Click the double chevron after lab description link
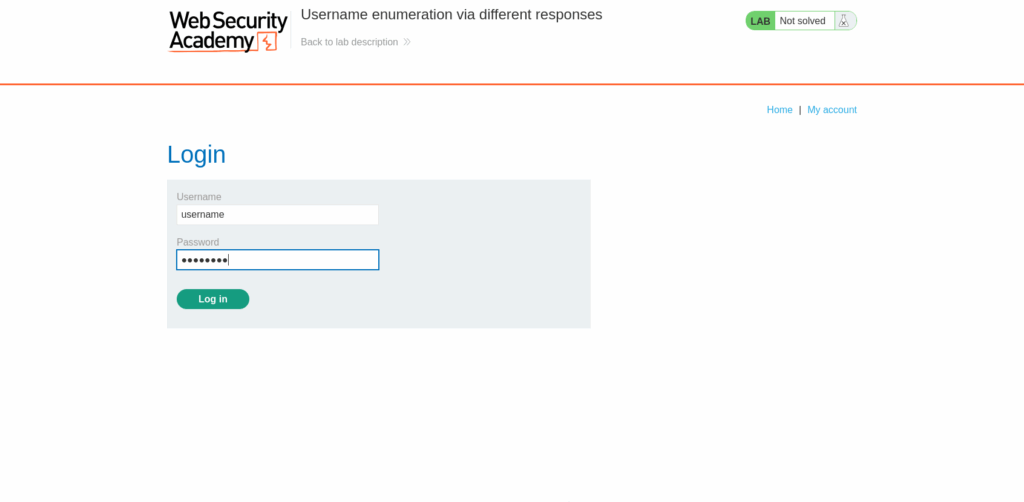This screenshot has height=502, width=1024. point(407,42)
